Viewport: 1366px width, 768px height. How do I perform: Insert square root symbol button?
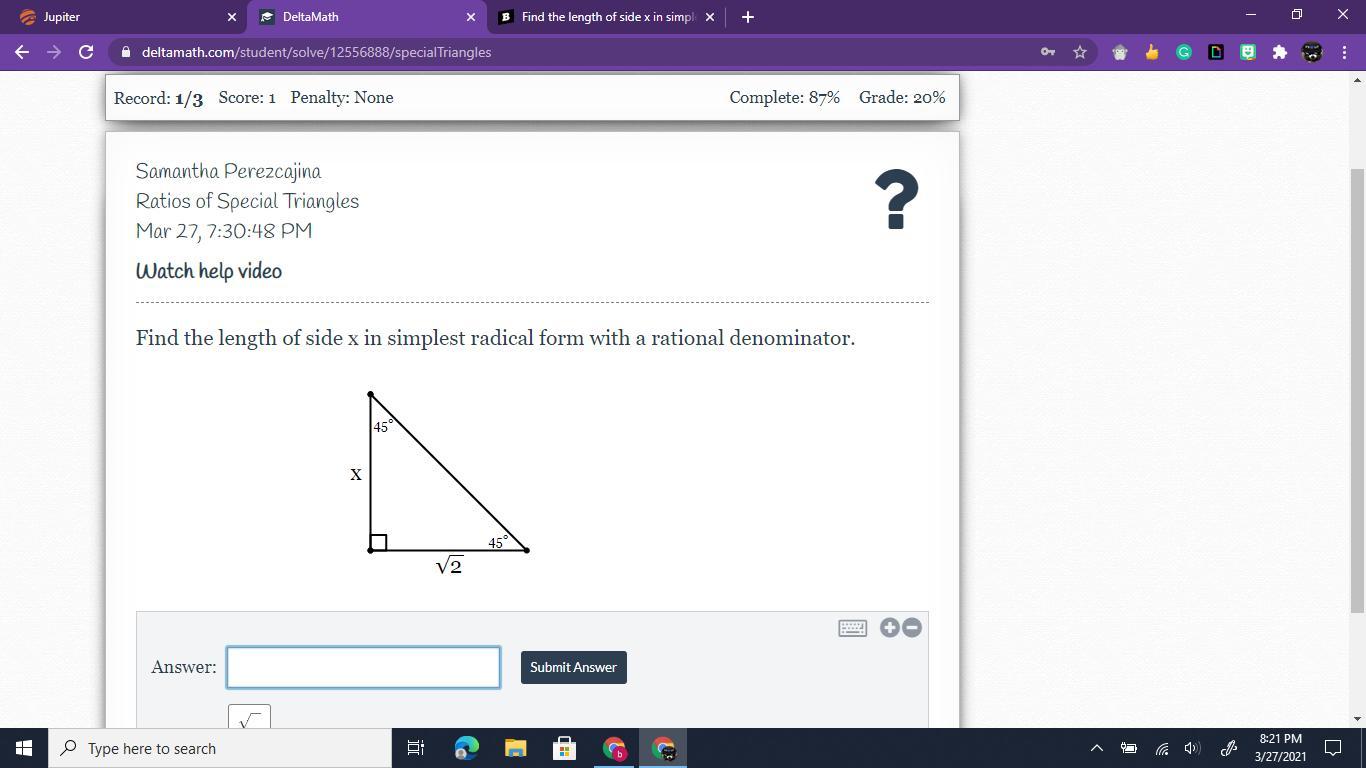point(249,717)
